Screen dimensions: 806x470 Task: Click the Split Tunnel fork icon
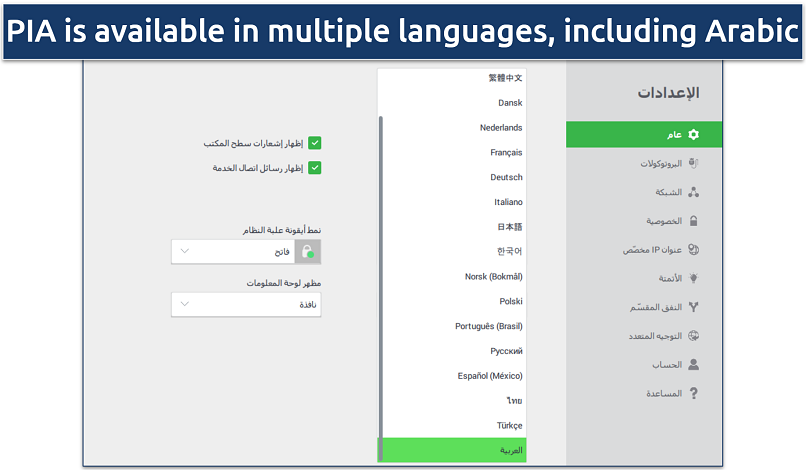[694, 307]
